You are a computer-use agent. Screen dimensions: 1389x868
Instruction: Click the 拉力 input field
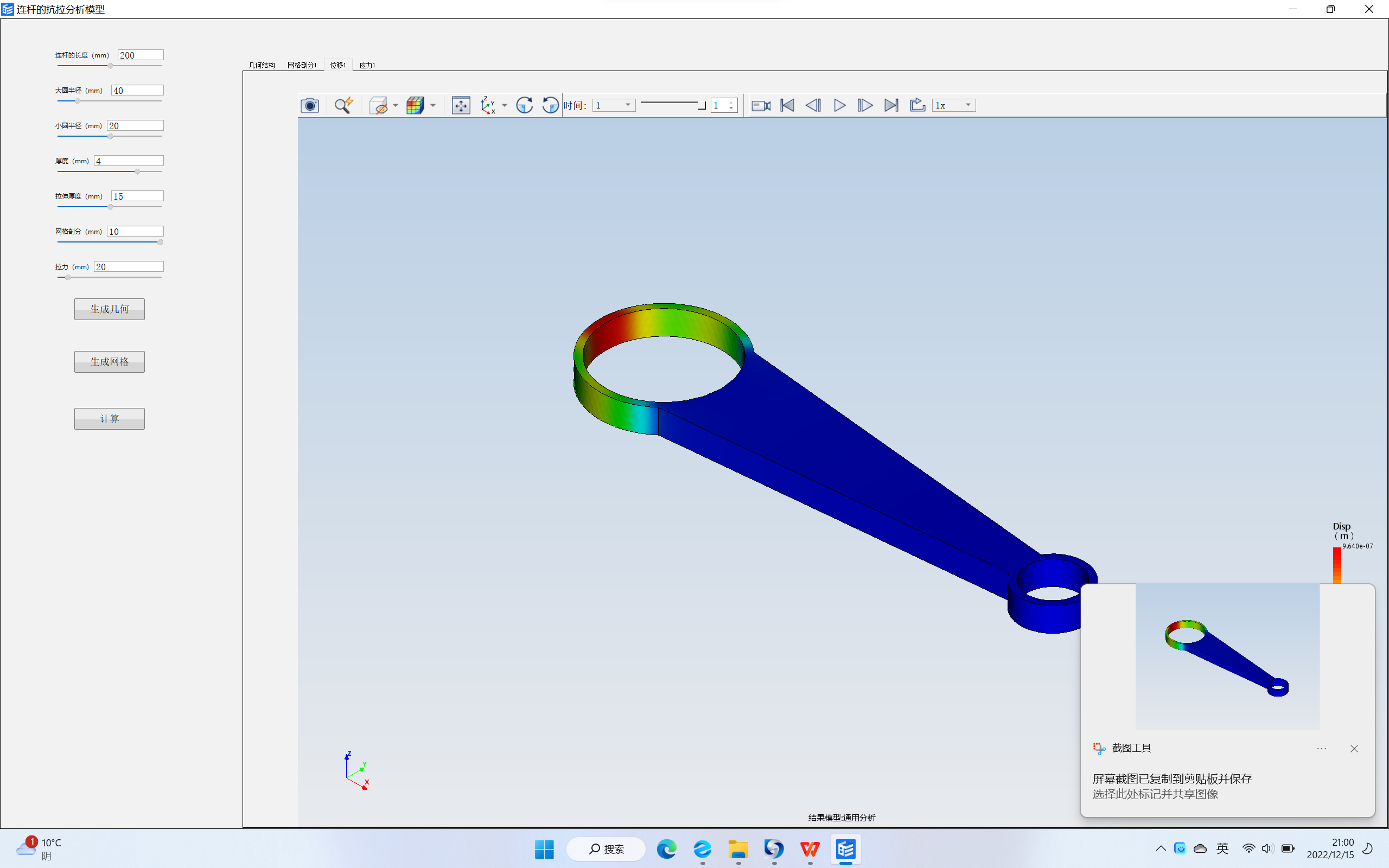[x=129, y=267]
